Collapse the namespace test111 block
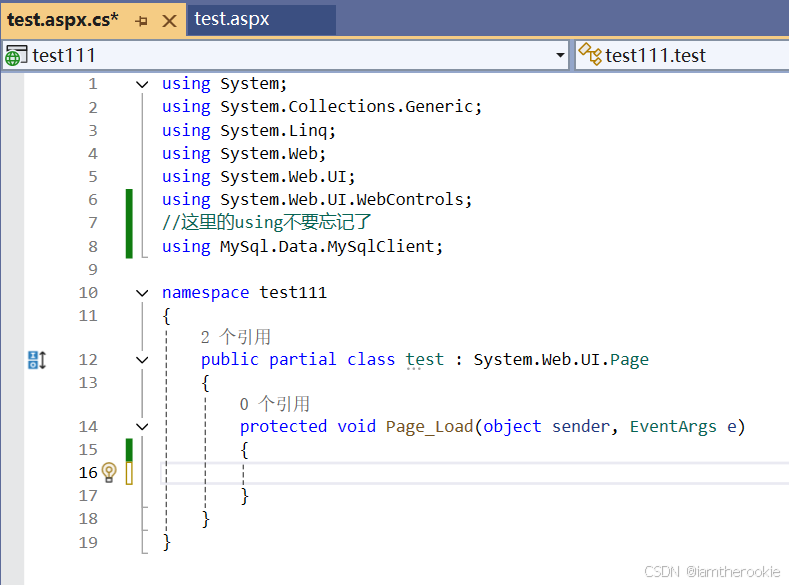This screenshot has width=789, height=585. (142, 293)
